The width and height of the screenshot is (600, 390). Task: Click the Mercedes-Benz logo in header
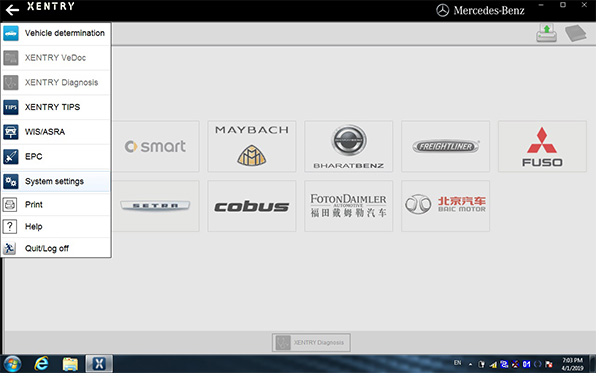(481, 10)
